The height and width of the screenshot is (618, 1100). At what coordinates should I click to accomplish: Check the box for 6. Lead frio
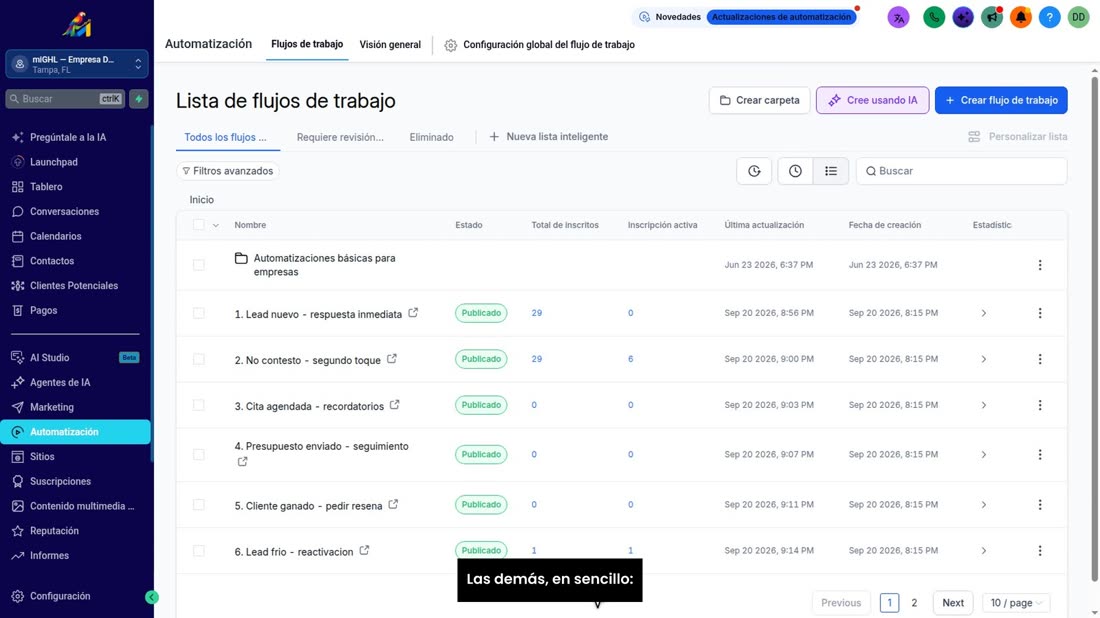coord(199,551)
